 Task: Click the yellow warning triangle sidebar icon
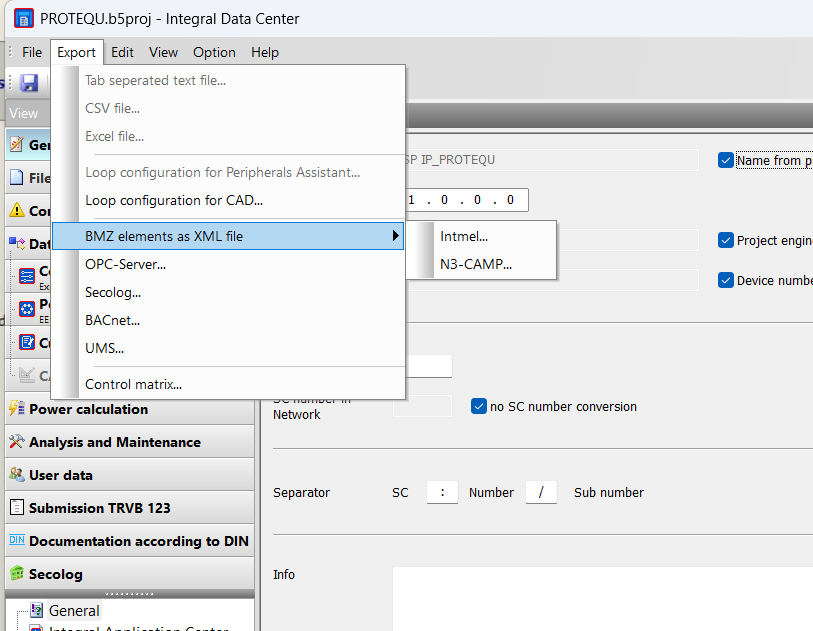(17, 210)
